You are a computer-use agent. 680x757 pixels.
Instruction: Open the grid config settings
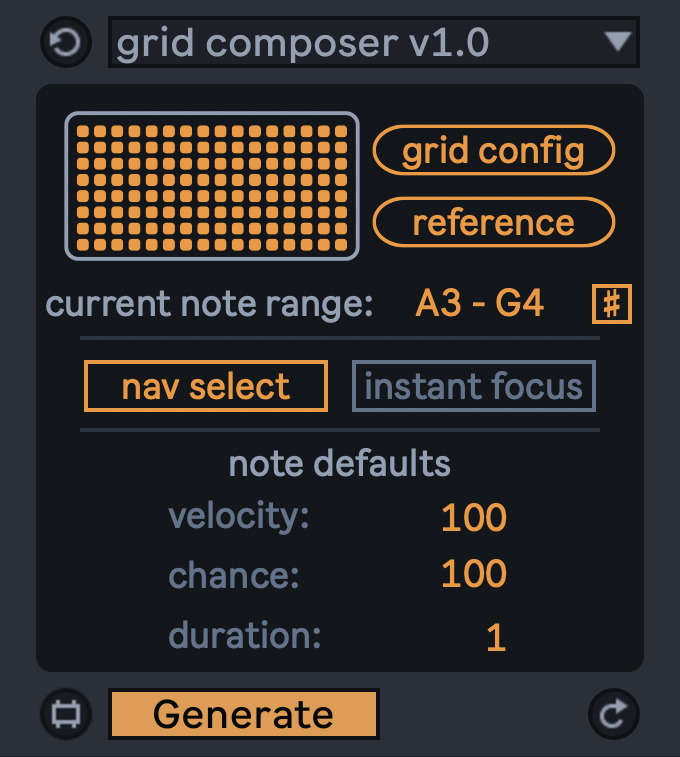pos(493,151)
